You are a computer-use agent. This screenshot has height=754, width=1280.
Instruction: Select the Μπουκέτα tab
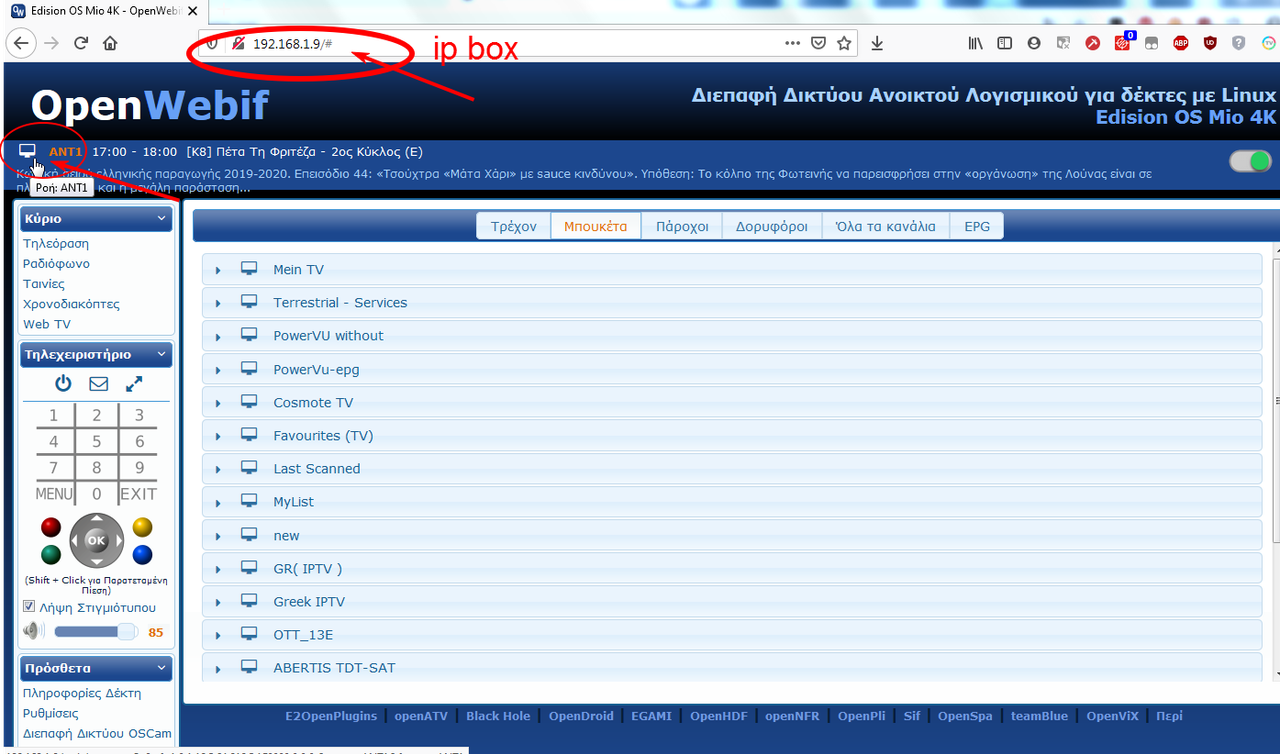click(596, 226)
